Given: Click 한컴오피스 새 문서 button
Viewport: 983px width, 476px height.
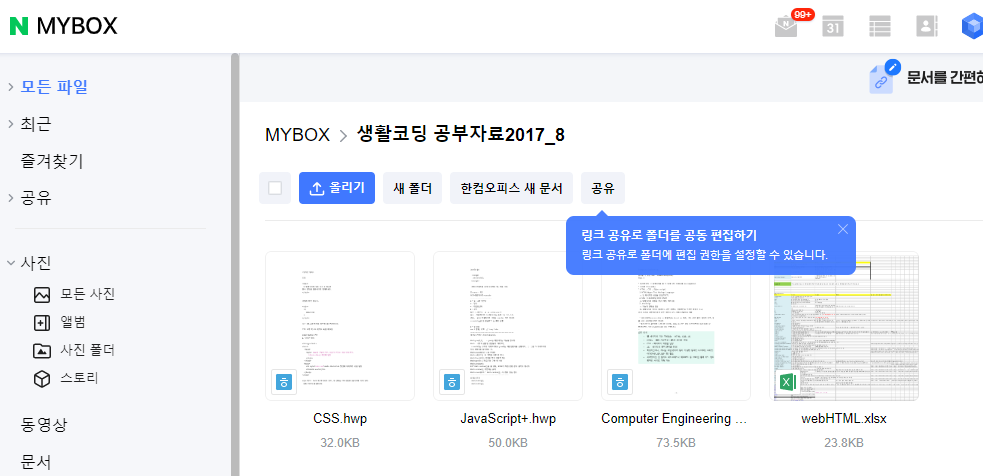Looking at the screenshot, I should pos(512,188).
